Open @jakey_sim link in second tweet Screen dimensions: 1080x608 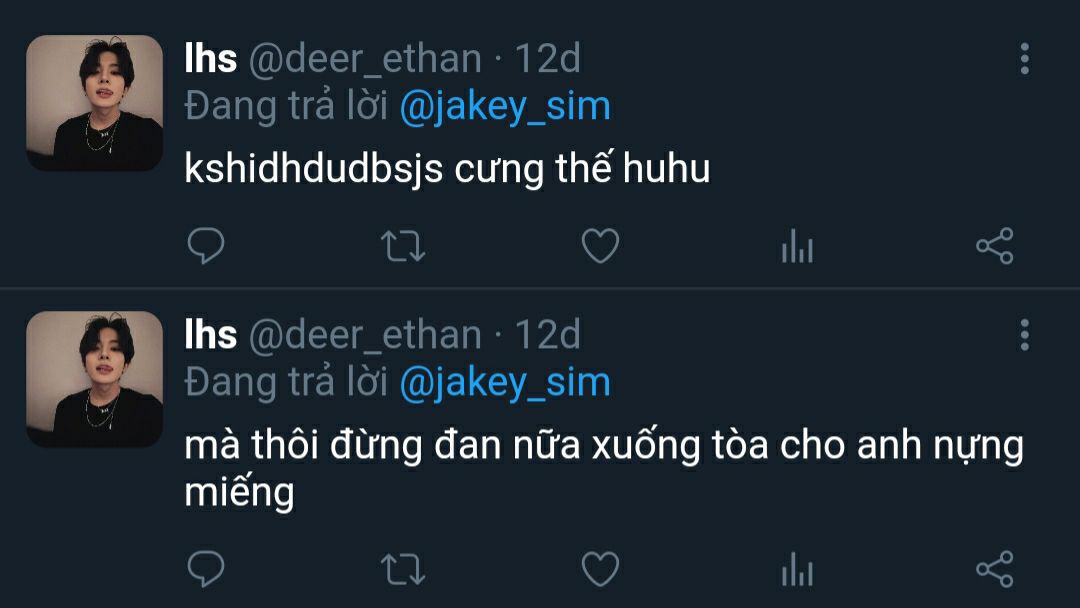coord(505,384)
